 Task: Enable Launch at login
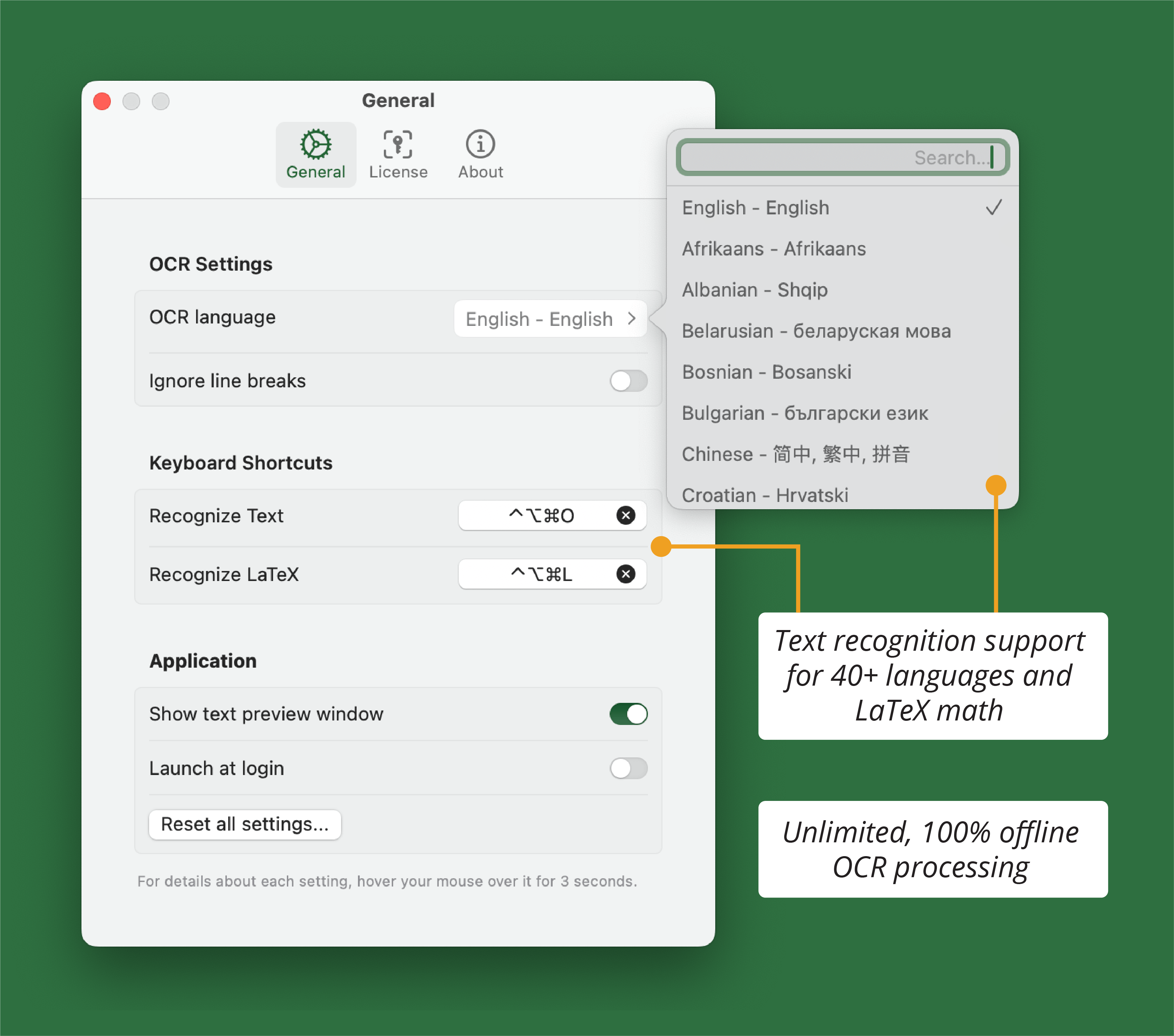pos(628,768)
